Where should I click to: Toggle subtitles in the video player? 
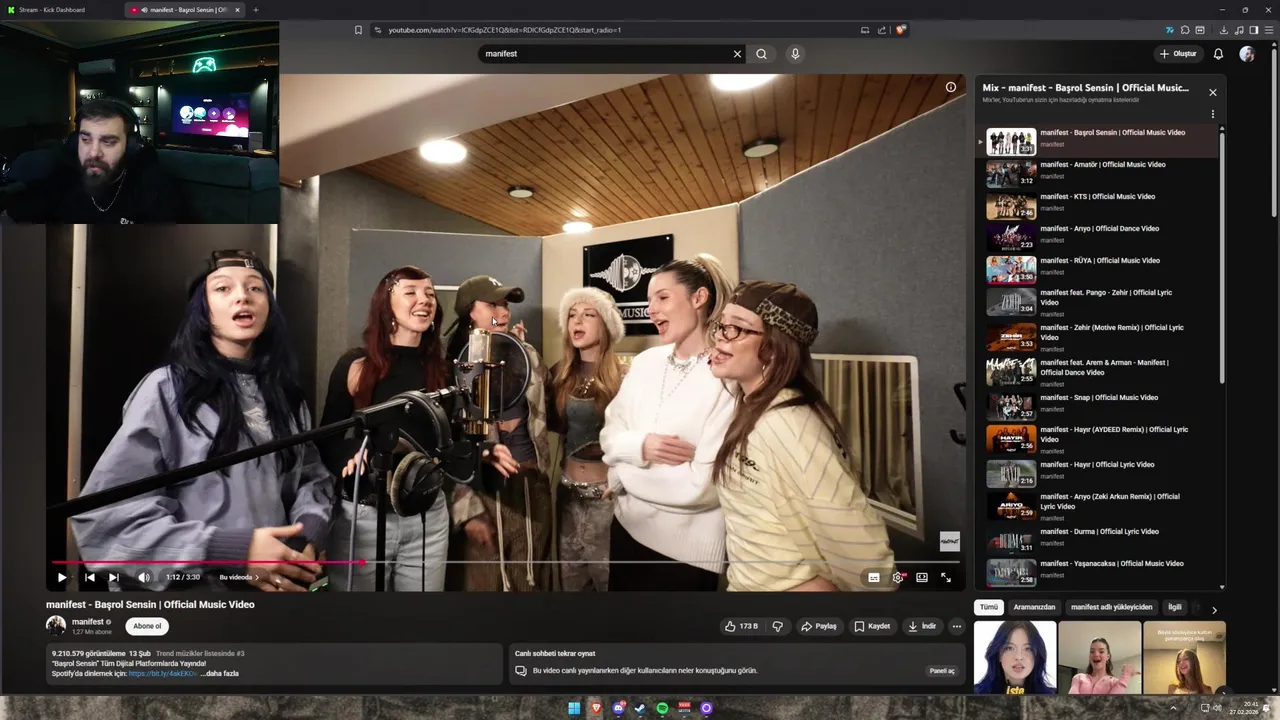873,577
